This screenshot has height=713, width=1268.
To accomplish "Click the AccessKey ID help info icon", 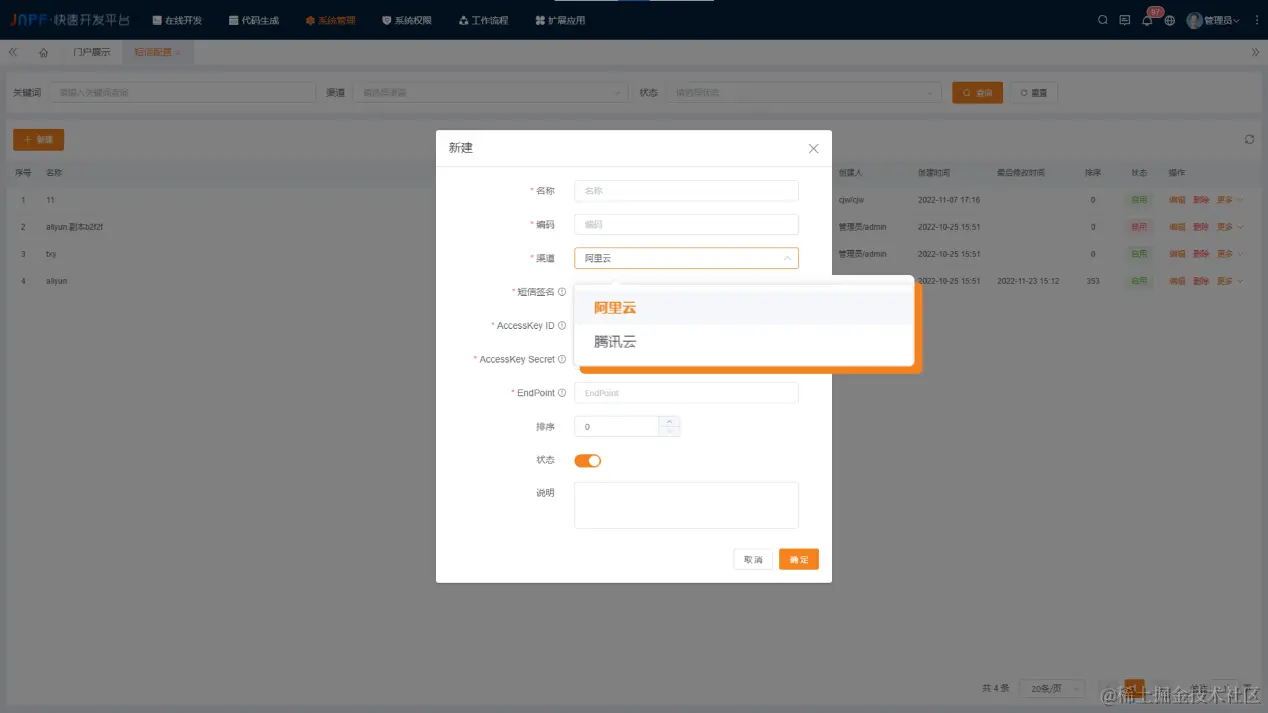I will 562,326.
